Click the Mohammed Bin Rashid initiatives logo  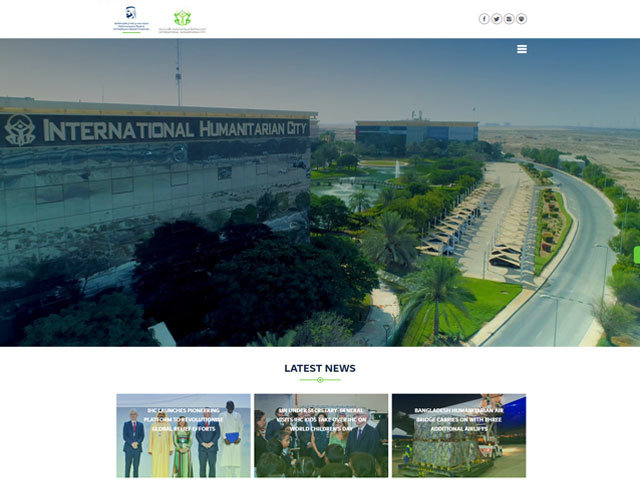tap(132, 19)
